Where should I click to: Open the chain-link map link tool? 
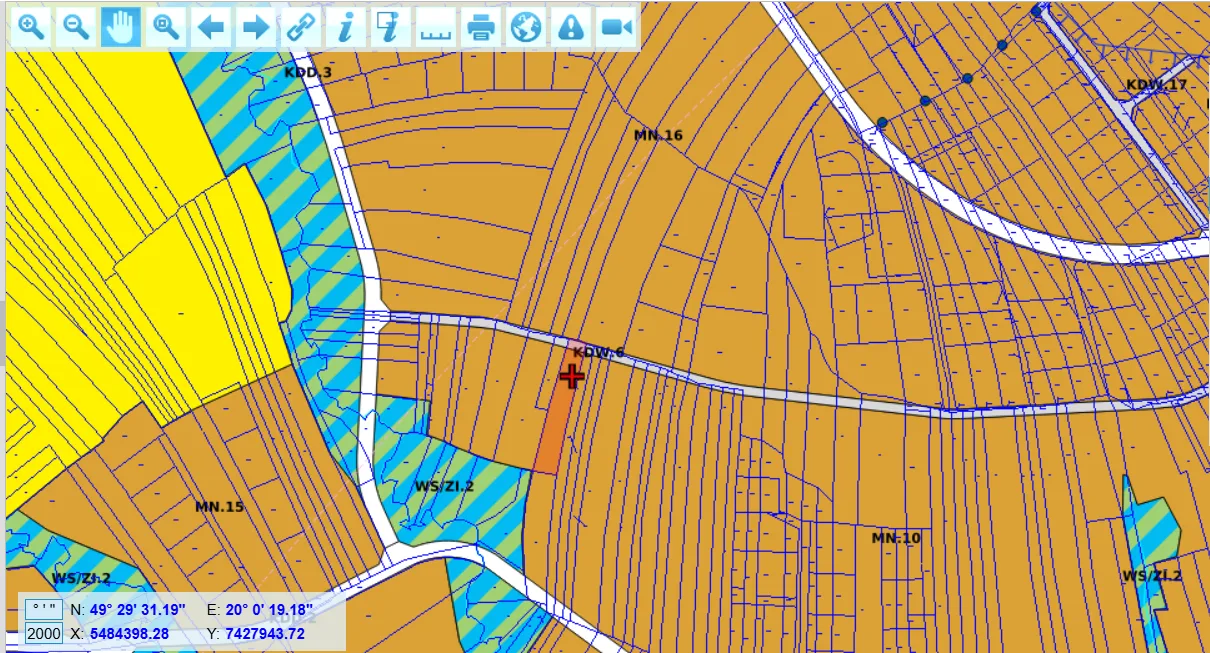point(301,27)
